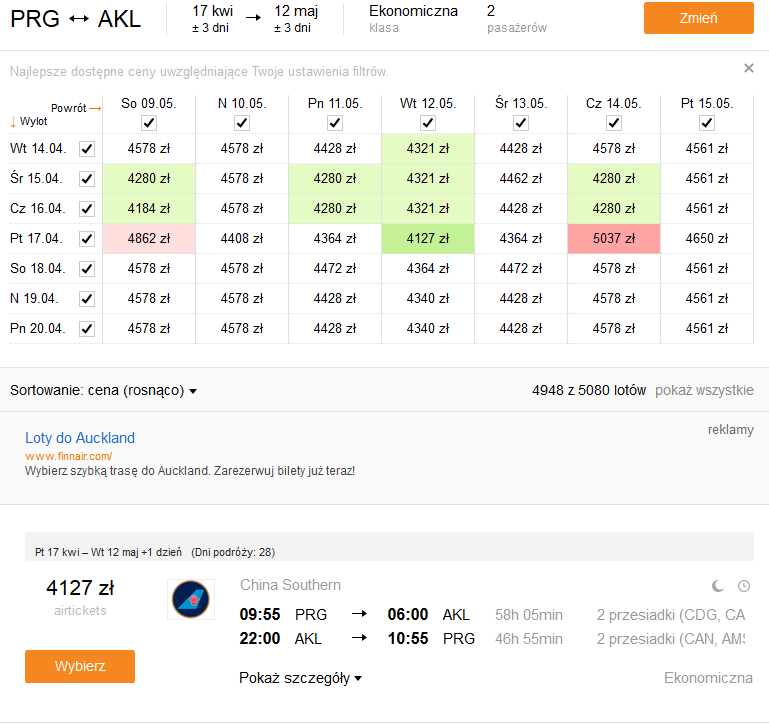Click the 58h 05min outbound duration
The width and height of the screenshot is (769, 725).
point(529,615)
